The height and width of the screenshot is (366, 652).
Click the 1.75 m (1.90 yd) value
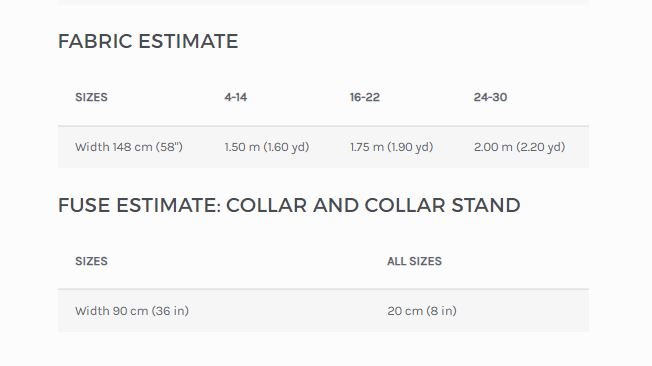pos(391,147)
